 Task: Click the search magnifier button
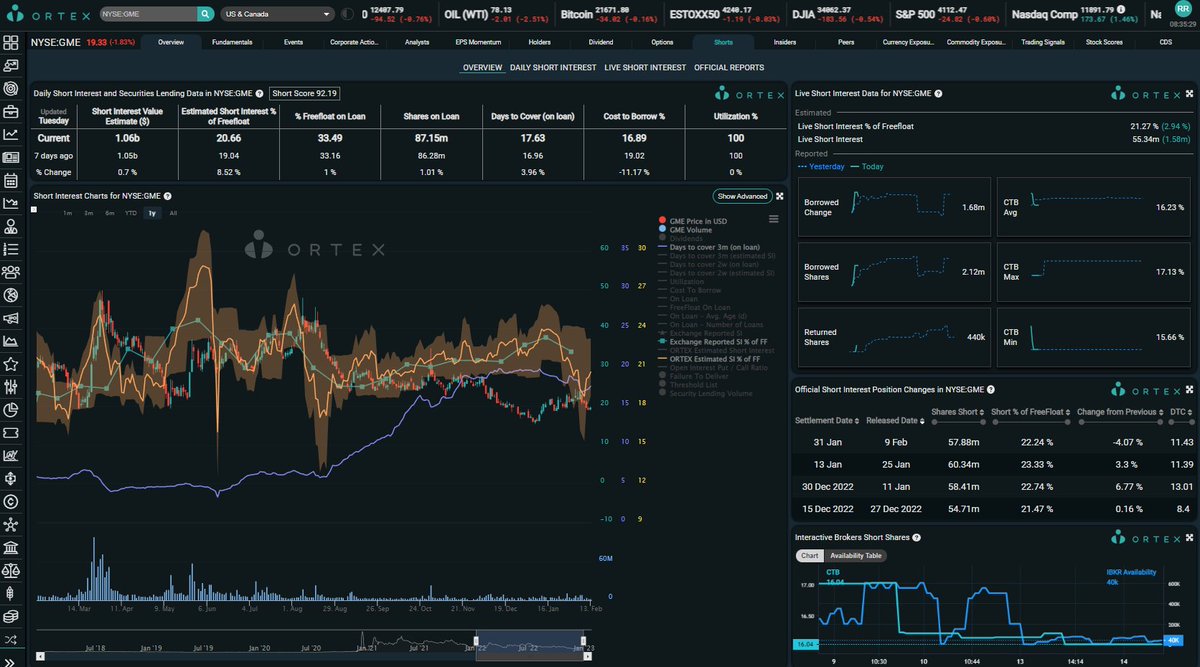[205, 15]
